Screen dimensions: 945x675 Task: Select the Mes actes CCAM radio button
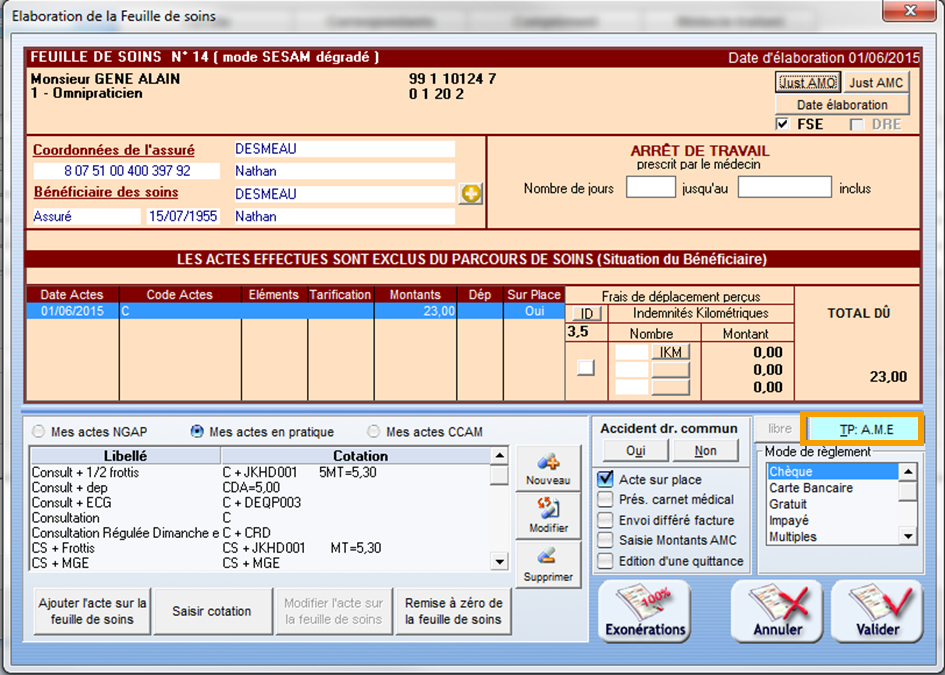(374, 432)
